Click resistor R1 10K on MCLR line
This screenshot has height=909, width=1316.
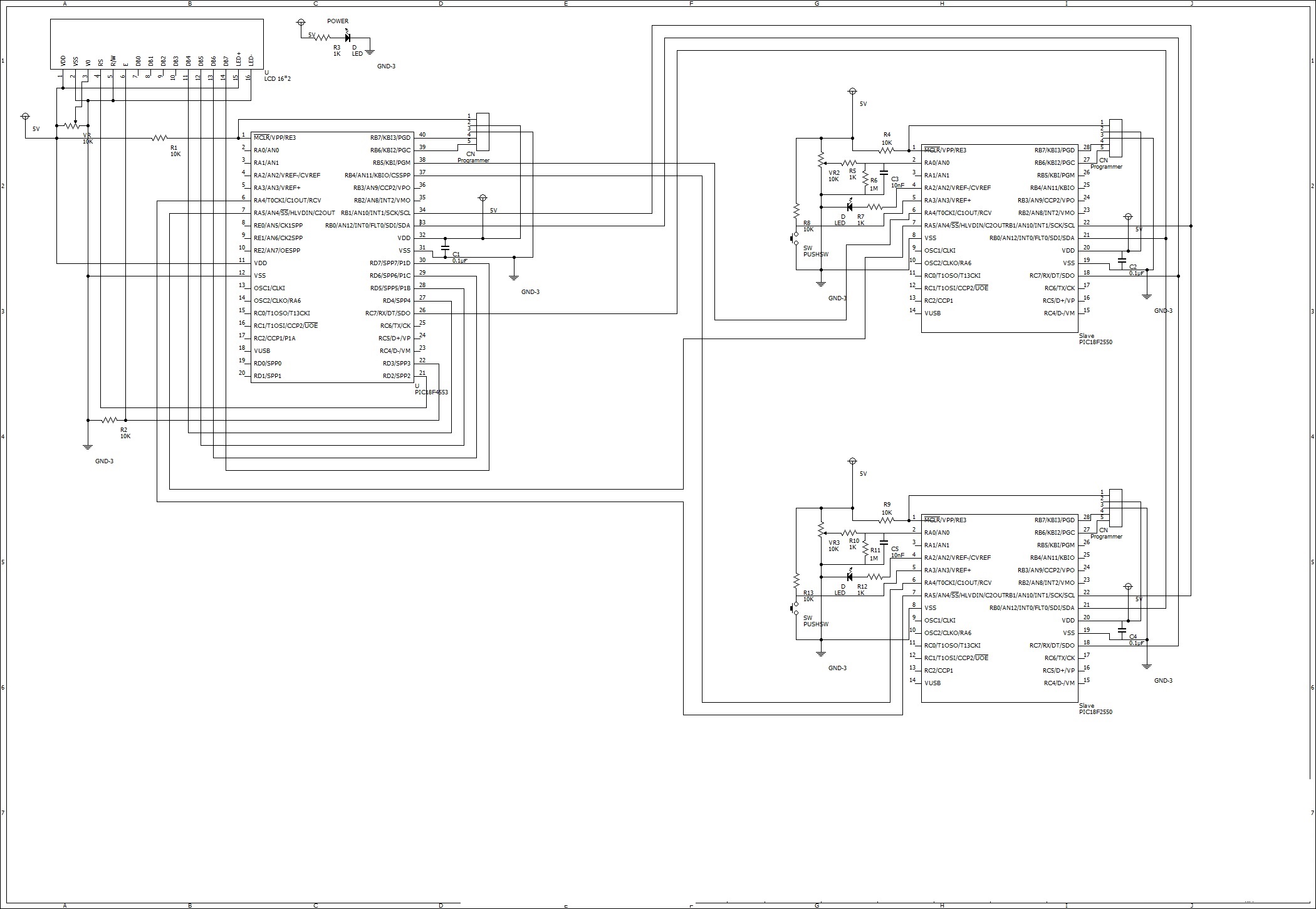(160, 138)
